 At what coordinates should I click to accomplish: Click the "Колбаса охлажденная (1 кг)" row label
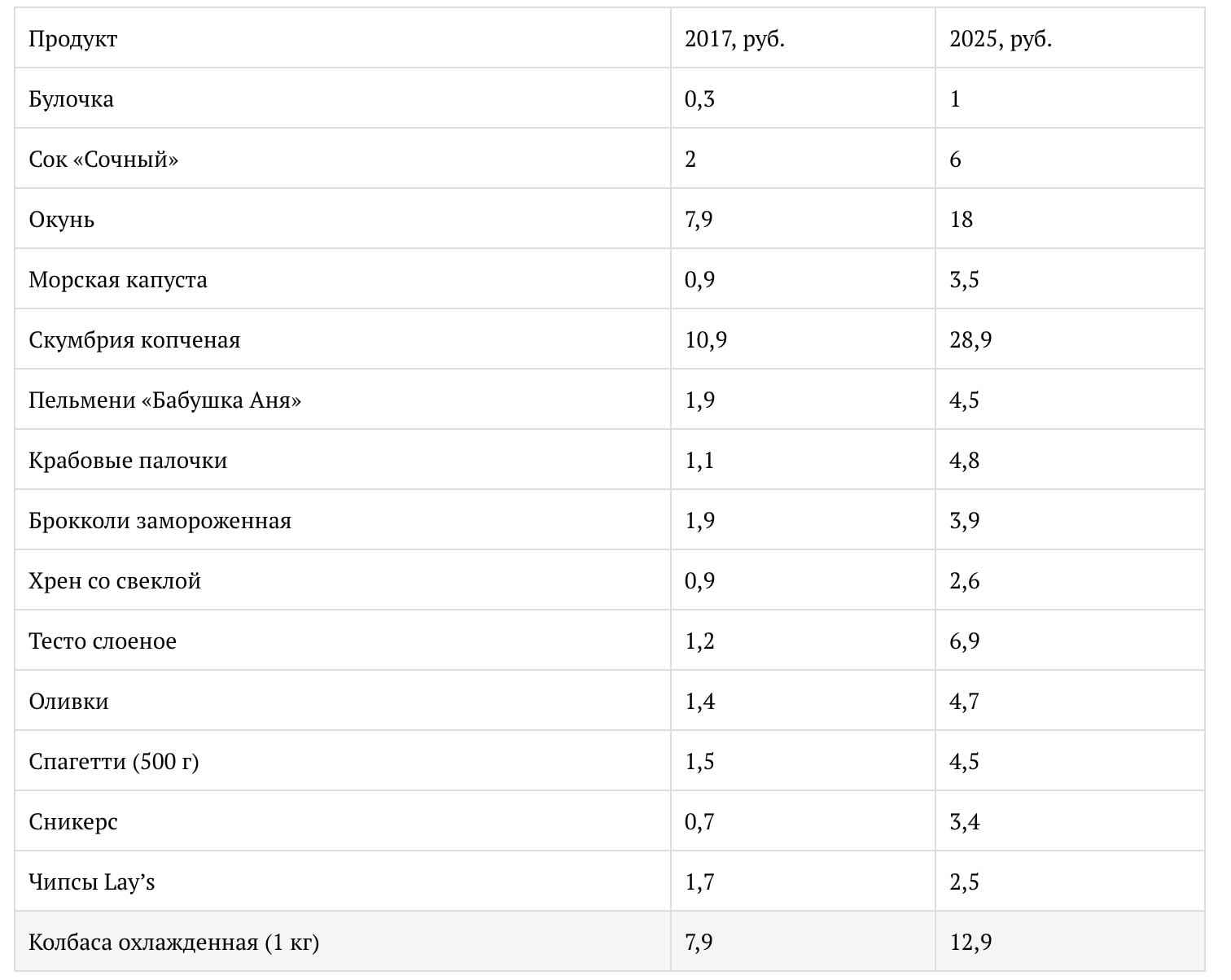pyautogui.click(x=173, y=943)
